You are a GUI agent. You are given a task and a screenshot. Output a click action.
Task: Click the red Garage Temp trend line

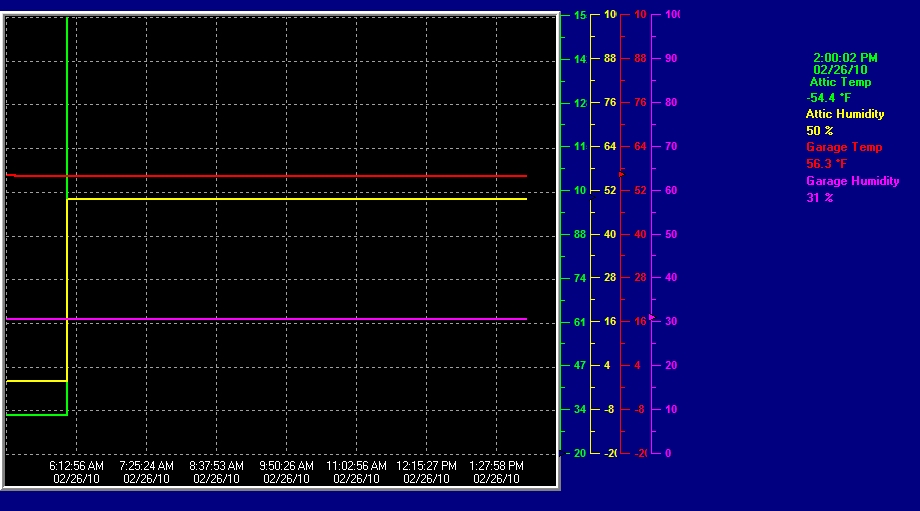click(x=300, y=176)
